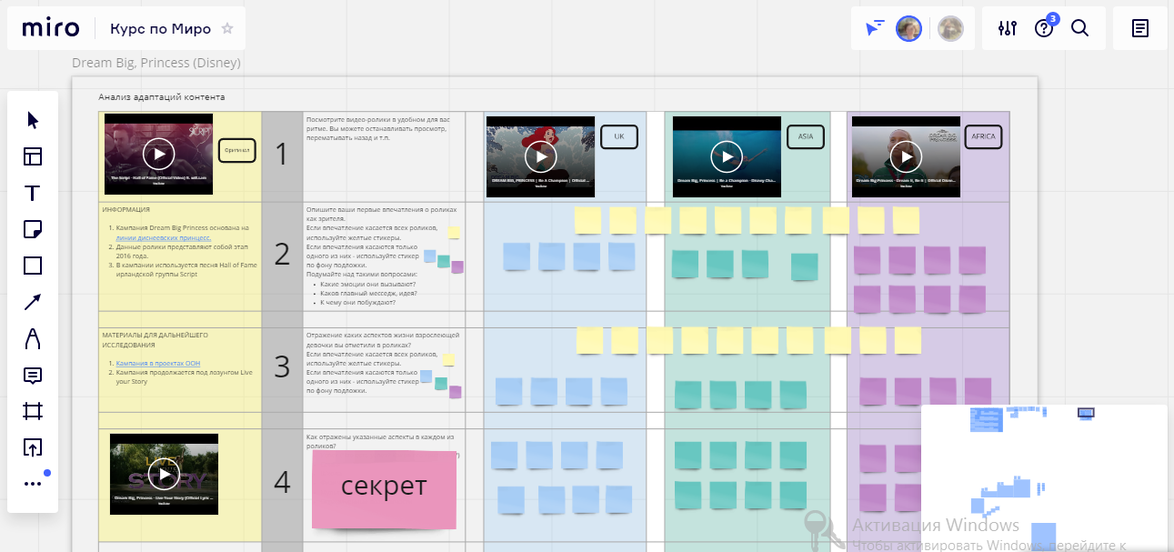The width and height of the screenshot is (1174, 552).
Task: Select the AFRICA label box
Action: point(983,137)
